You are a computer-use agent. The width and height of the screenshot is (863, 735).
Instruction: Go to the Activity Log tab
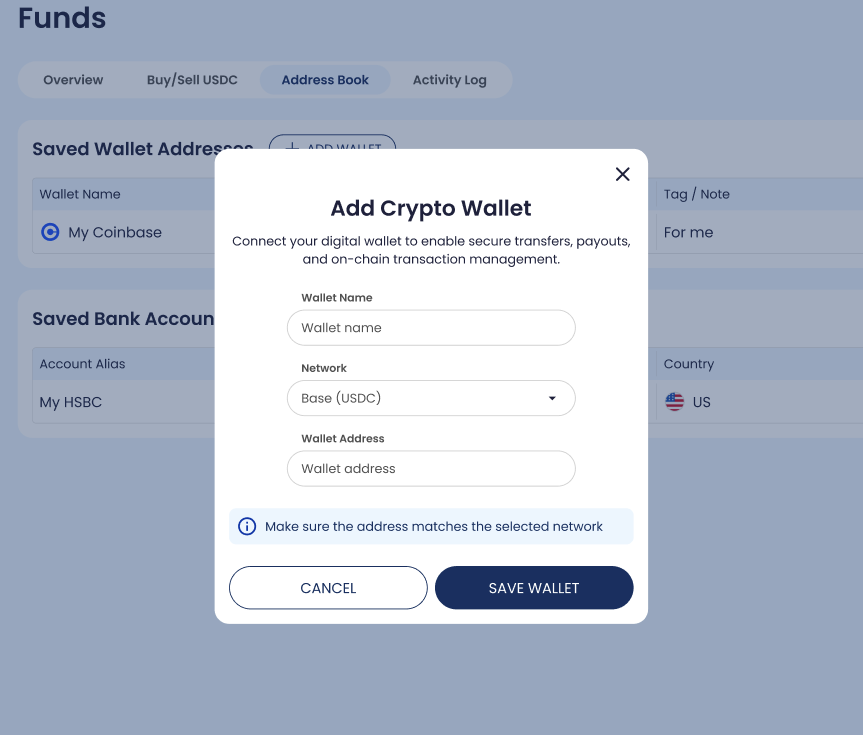[450, 80]
